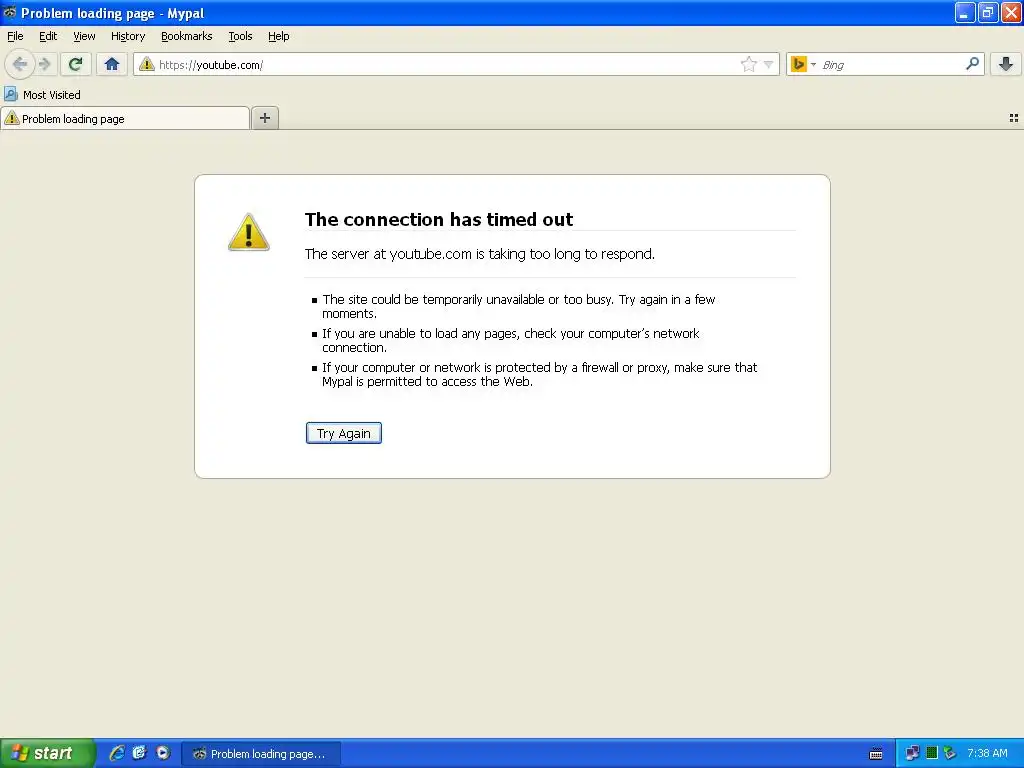Click the Mypal taskbar button
This screenshot has width=1024, height=768.
pos(261,754)
